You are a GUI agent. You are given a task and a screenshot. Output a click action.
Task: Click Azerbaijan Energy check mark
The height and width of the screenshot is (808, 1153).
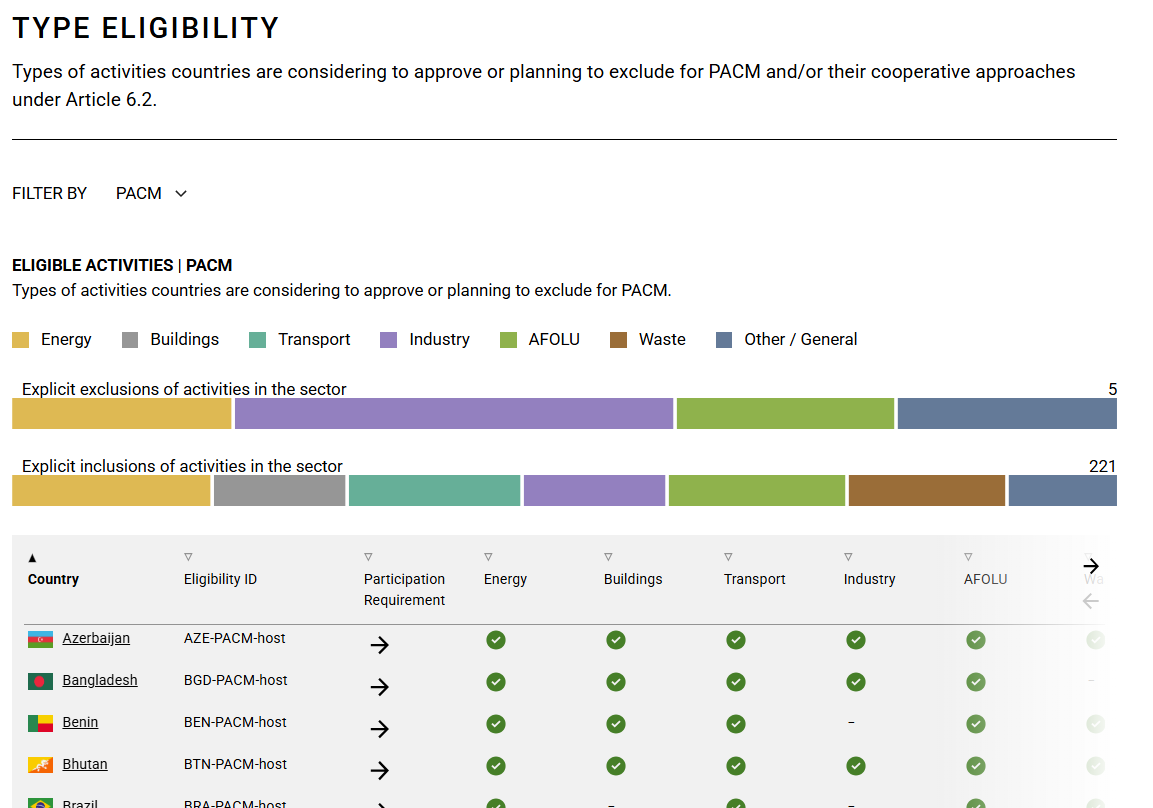[496, 640]
